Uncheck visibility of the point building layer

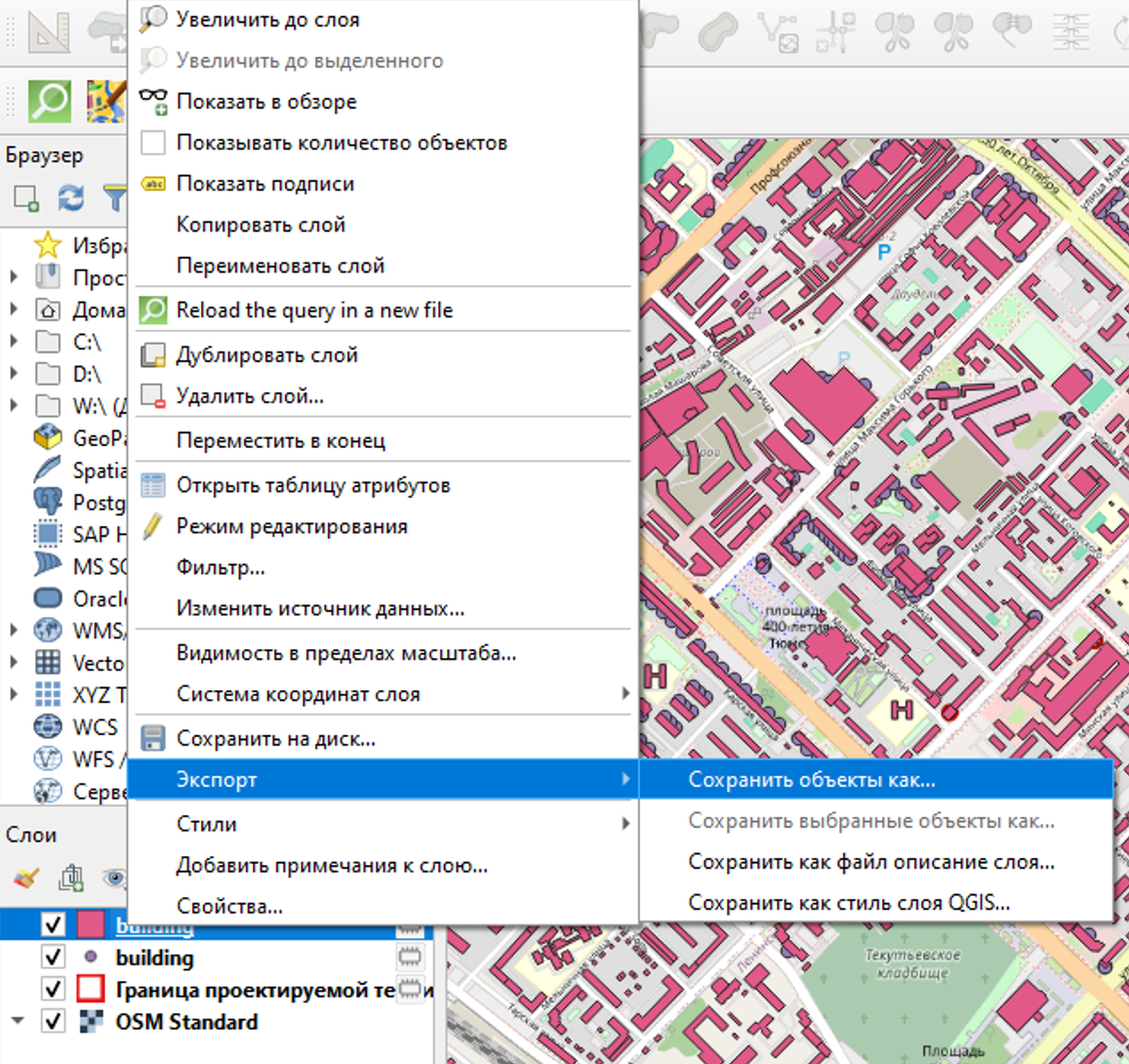(53, 958)
